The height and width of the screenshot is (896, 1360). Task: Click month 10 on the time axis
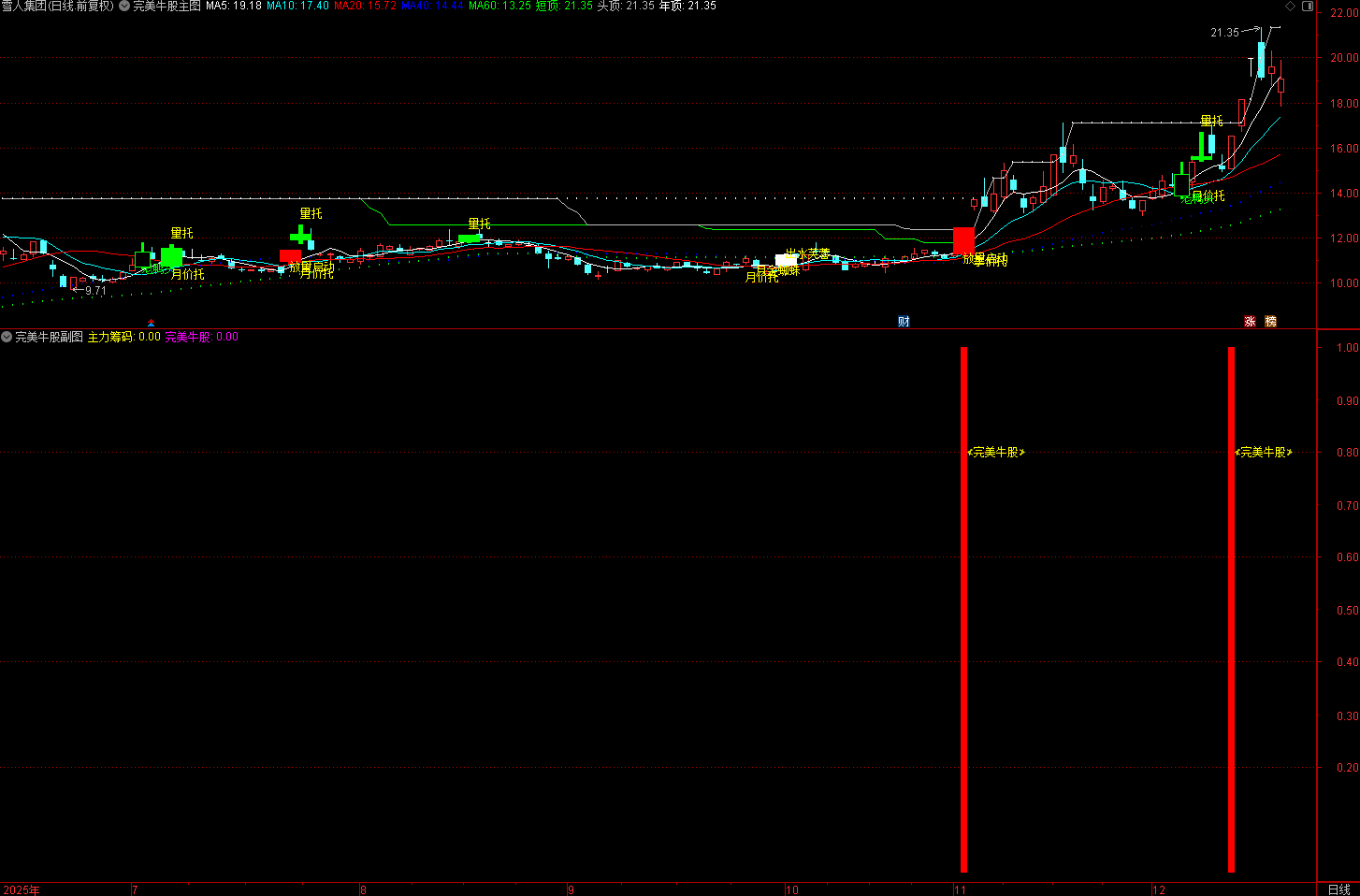792,889
